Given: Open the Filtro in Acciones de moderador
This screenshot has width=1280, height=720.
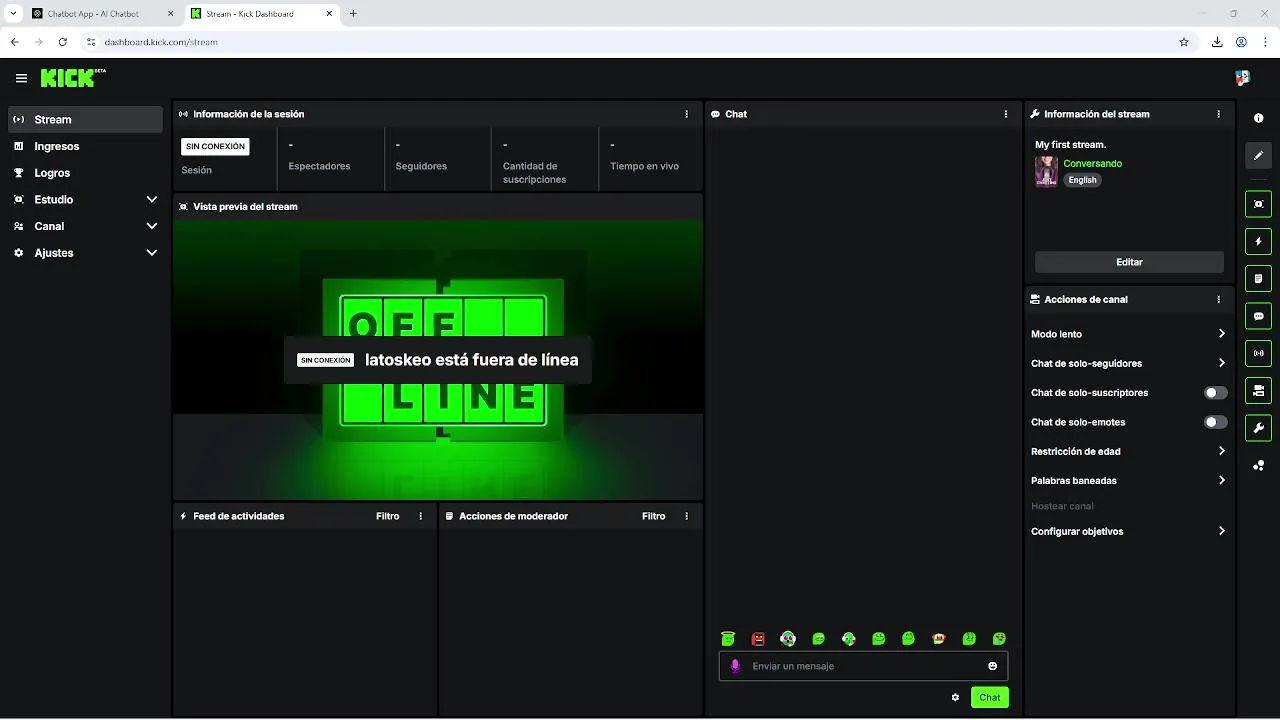Looking at the screenshot, I should (654, 516).
